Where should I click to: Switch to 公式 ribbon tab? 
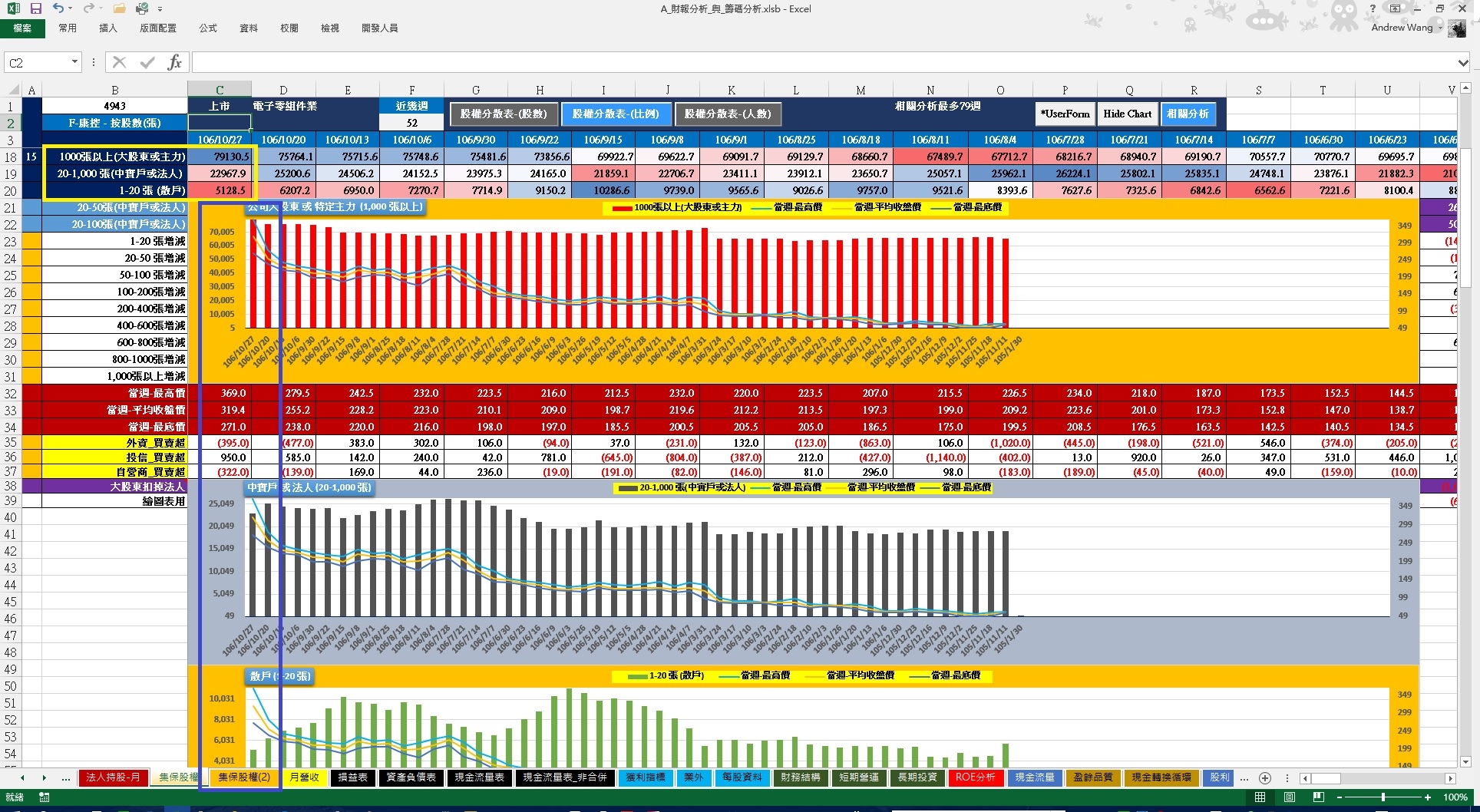coord(208,28)
